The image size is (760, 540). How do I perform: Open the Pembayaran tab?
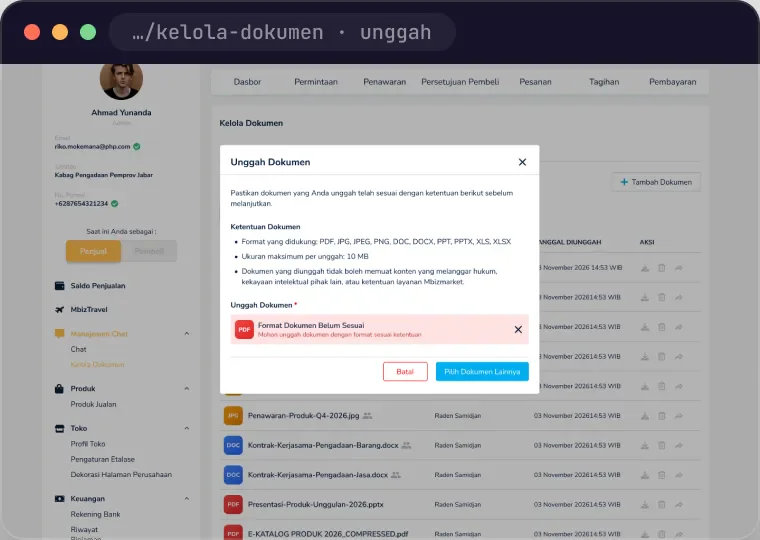click(x=673, y=82)
